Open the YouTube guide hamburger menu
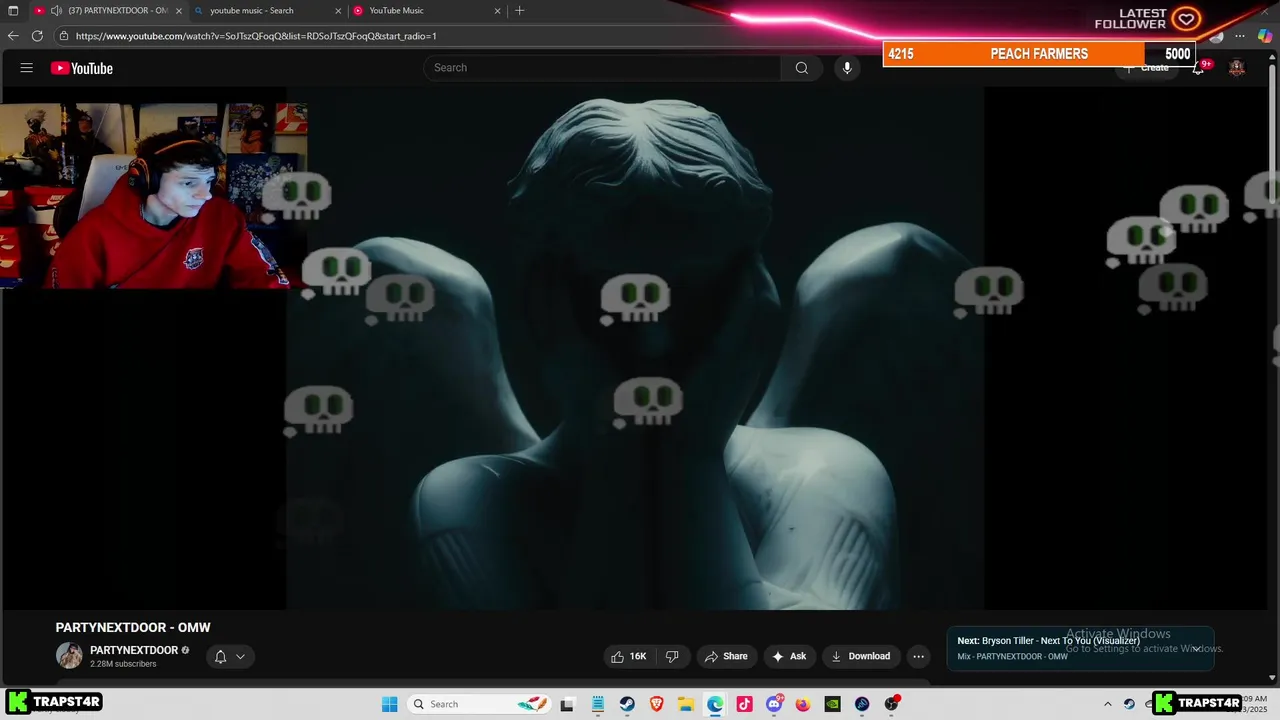Image resolution: width=1280 pixels, height=720 pixels. (27, 68)
